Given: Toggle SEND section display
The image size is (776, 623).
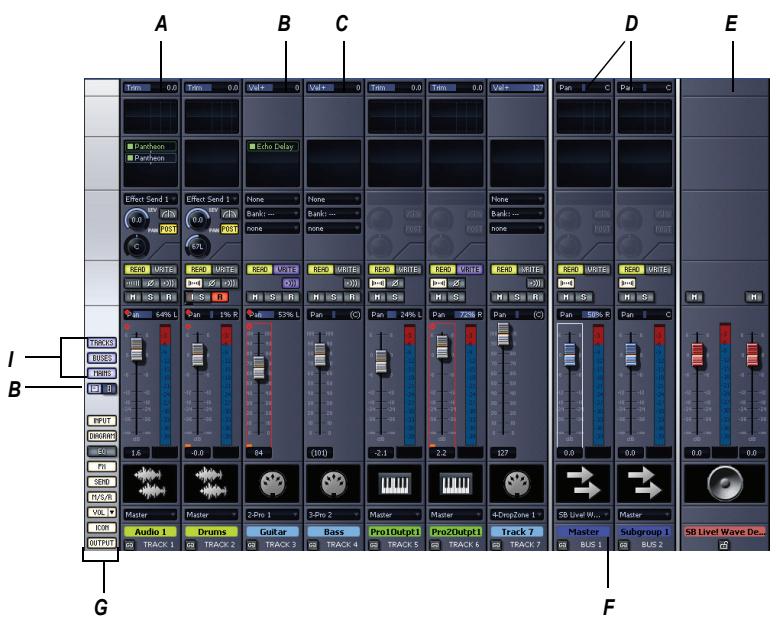Looking at the screenshot, I should tap(102, 482).
